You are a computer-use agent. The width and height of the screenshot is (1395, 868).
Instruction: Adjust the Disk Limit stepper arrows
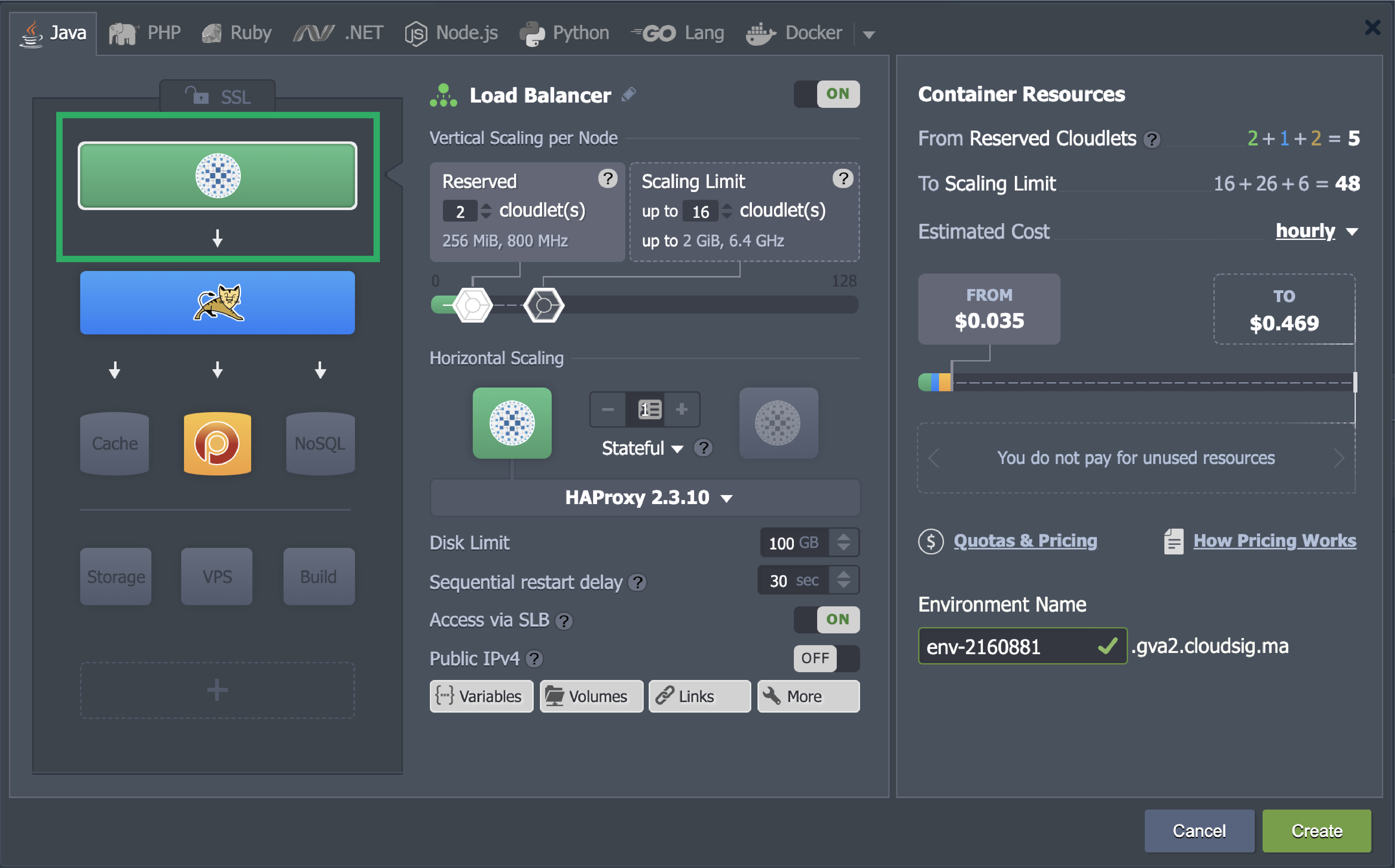(843, 543)
